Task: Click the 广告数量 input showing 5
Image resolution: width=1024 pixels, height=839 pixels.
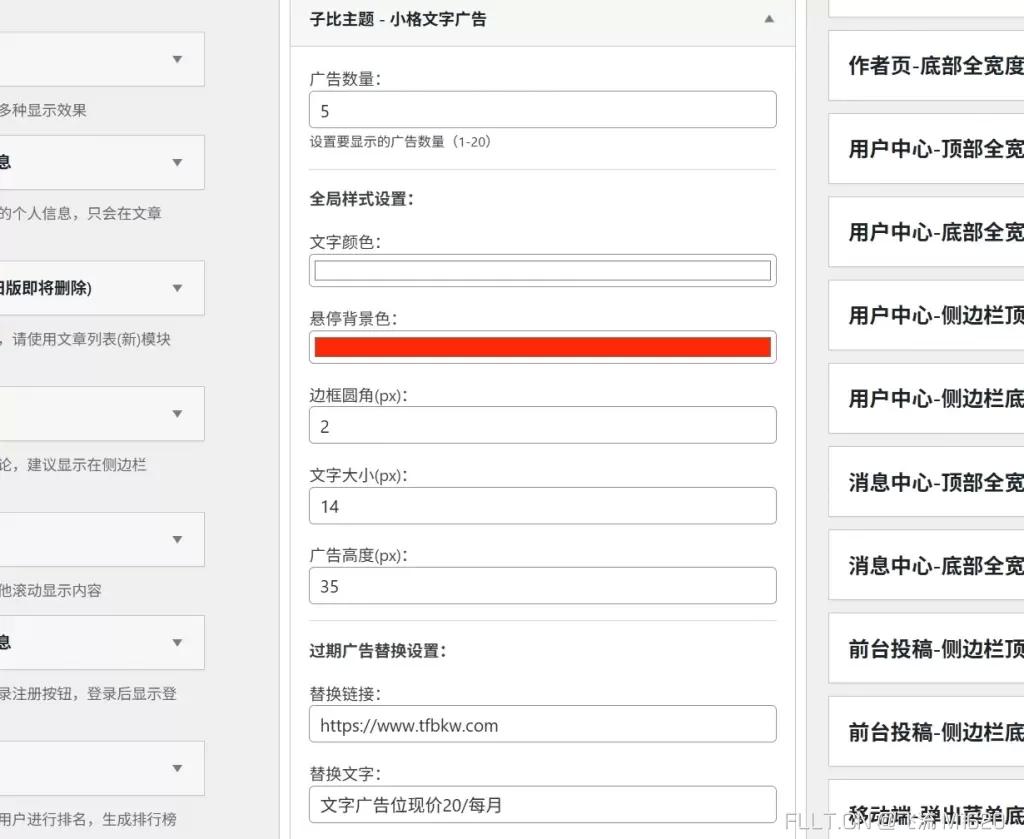Action: 543,110
